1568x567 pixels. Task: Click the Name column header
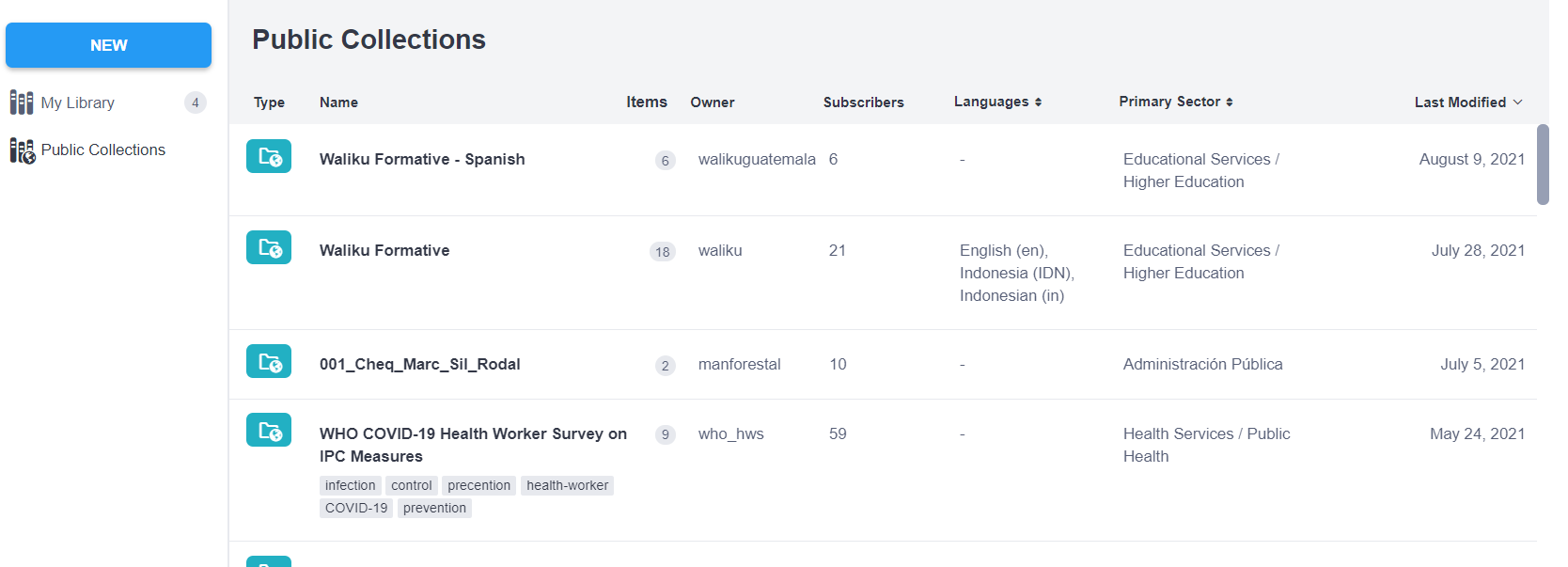[338, 102]
